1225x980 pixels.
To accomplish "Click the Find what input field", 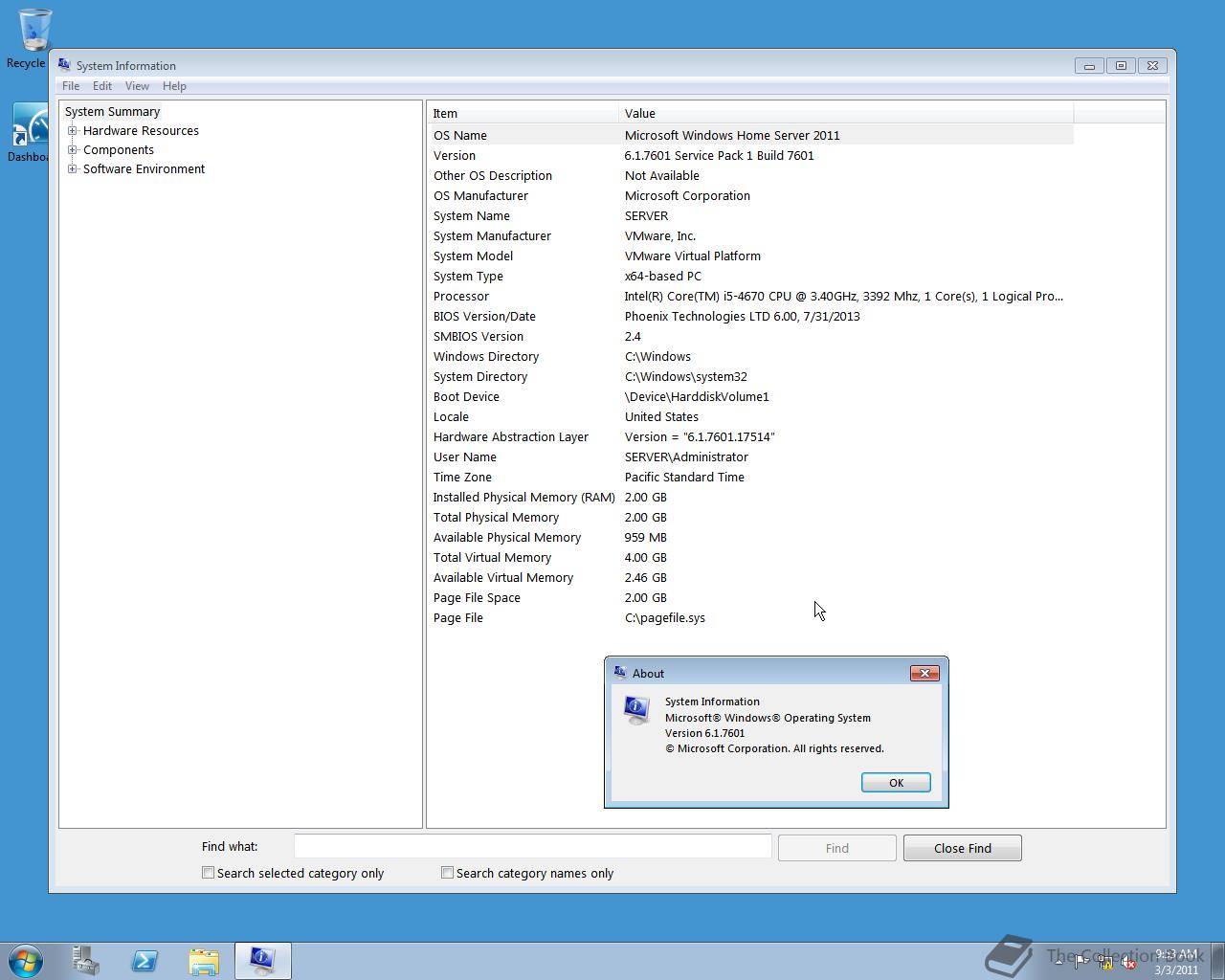I will pos(532,846).
